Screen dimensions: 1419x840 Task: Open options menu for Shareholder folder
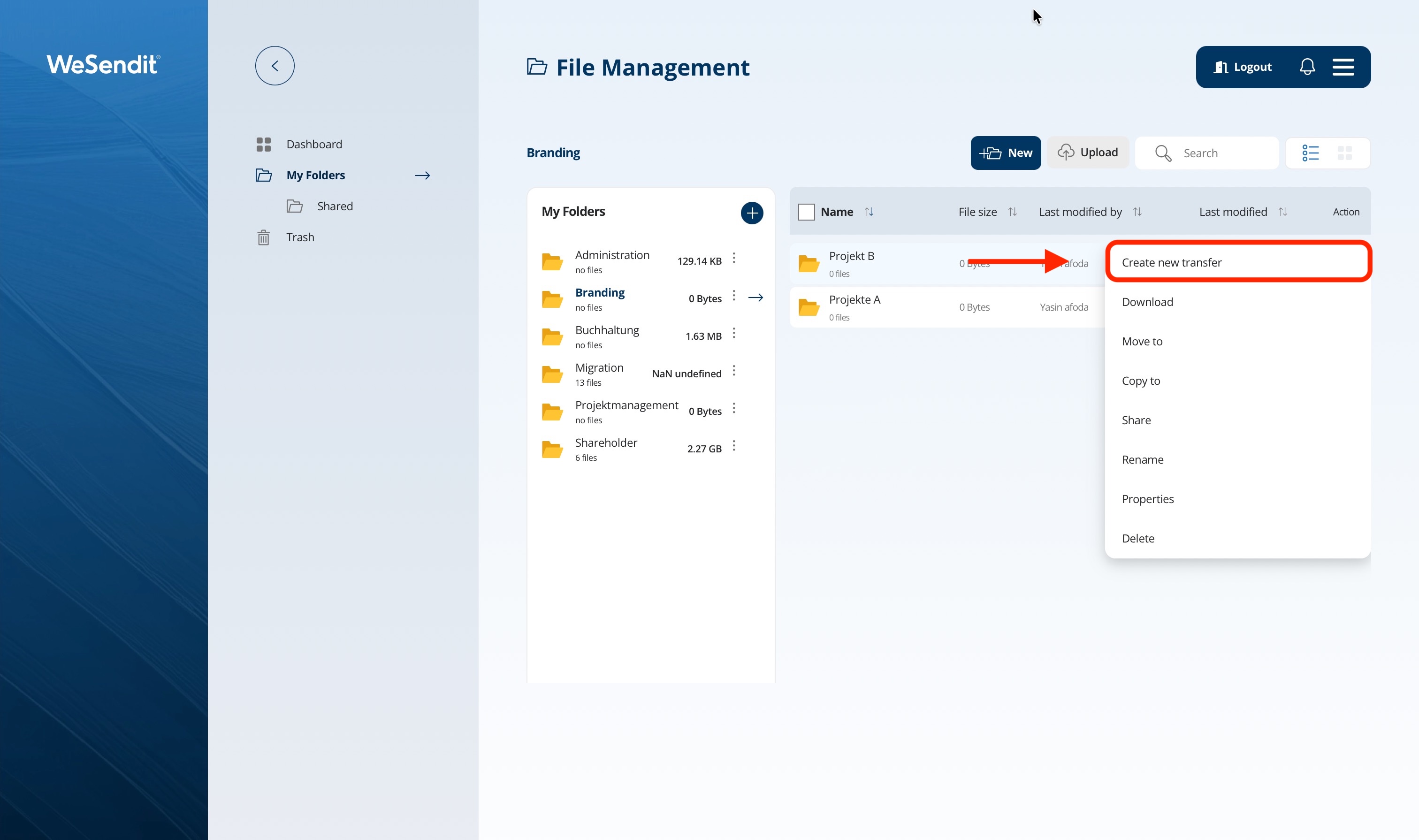pos(733,446)
